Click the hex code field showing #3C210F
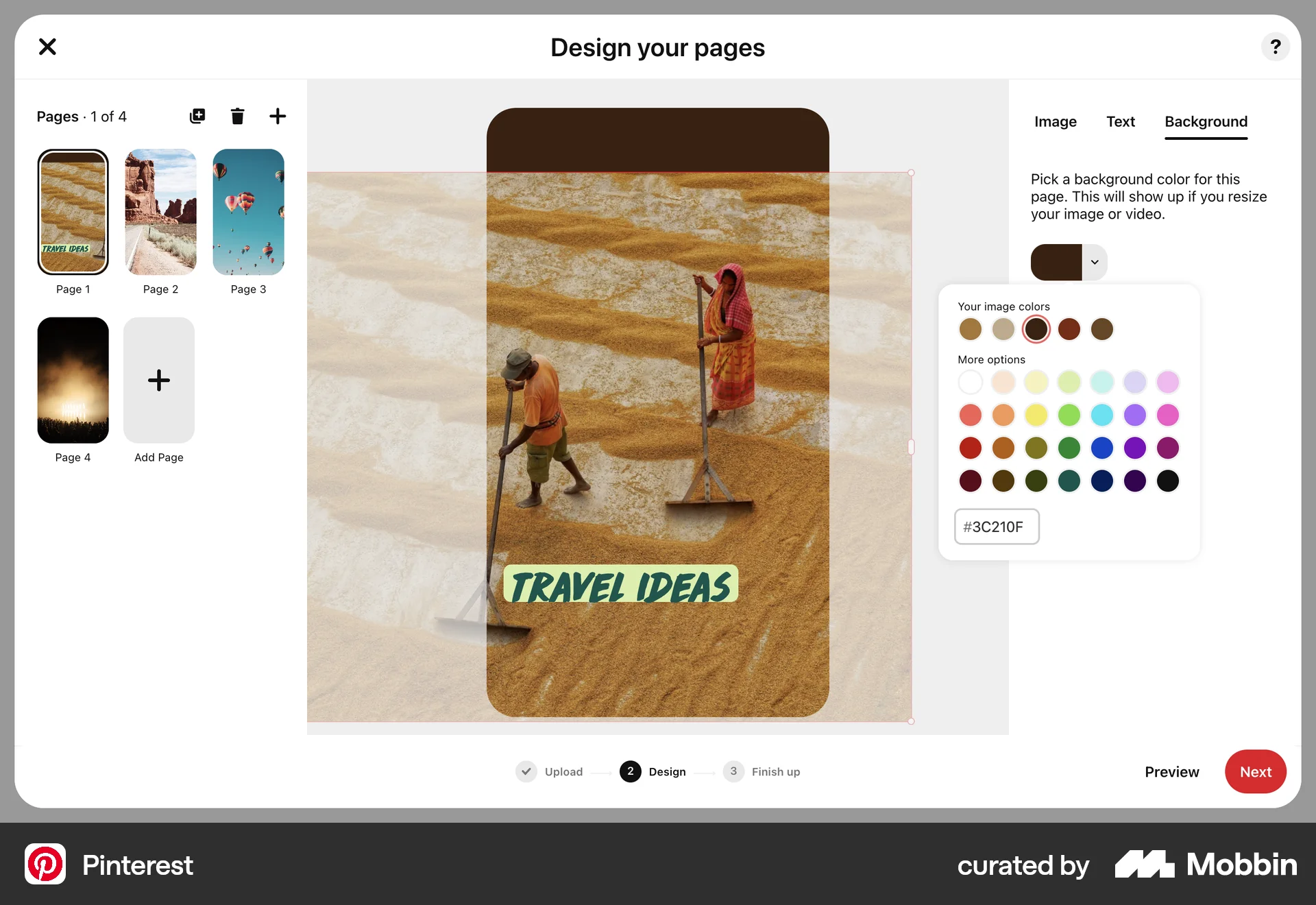Viewport: 1316px width, 905px height. pos(997,527)
